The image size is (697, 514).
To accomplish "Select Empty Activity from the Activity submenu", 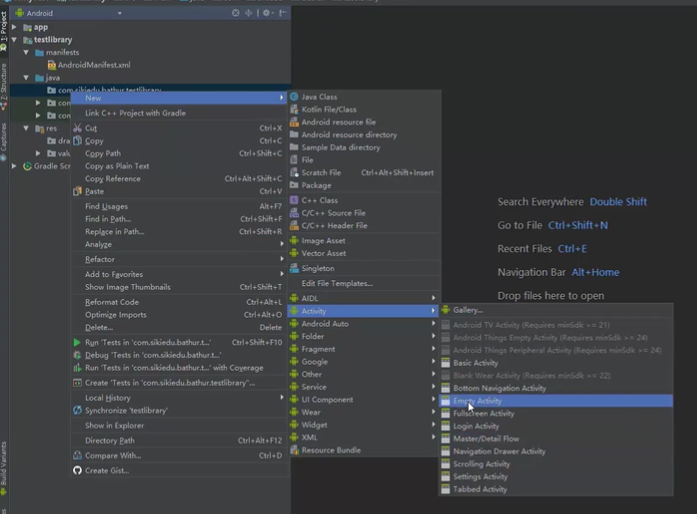I will (x=556, y=401).
